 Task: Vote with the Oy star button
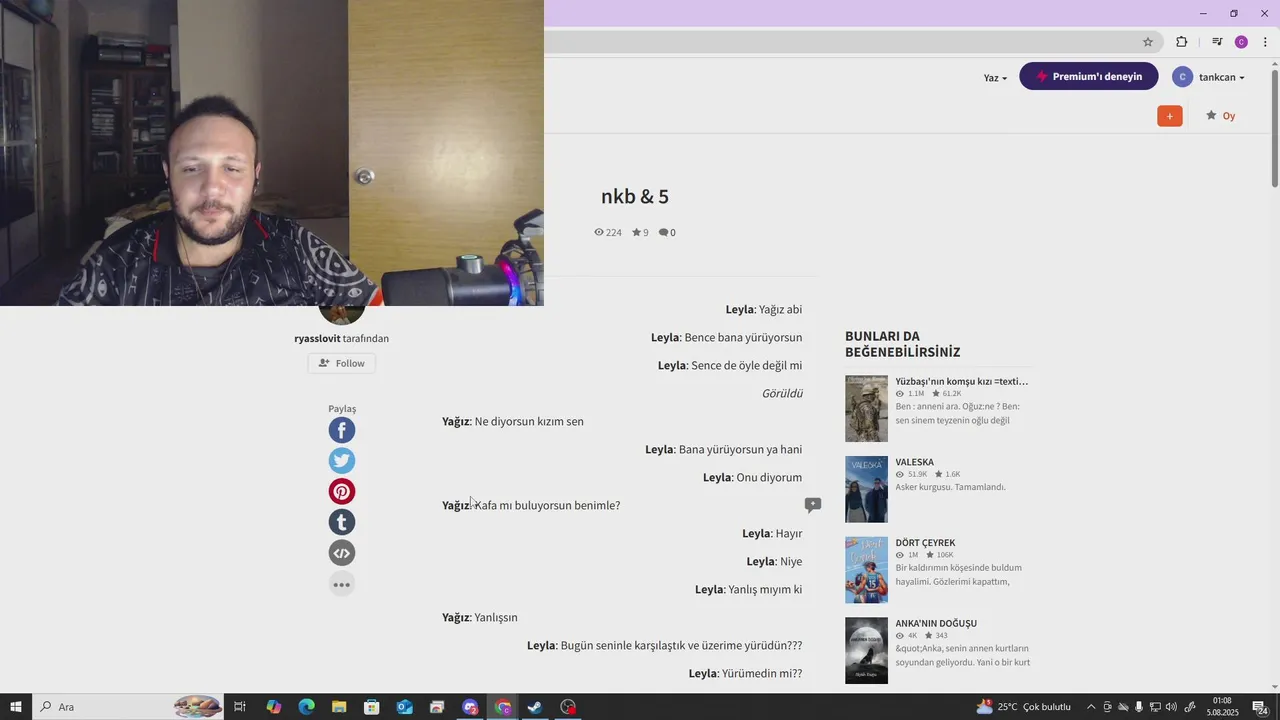(1221, 116)
